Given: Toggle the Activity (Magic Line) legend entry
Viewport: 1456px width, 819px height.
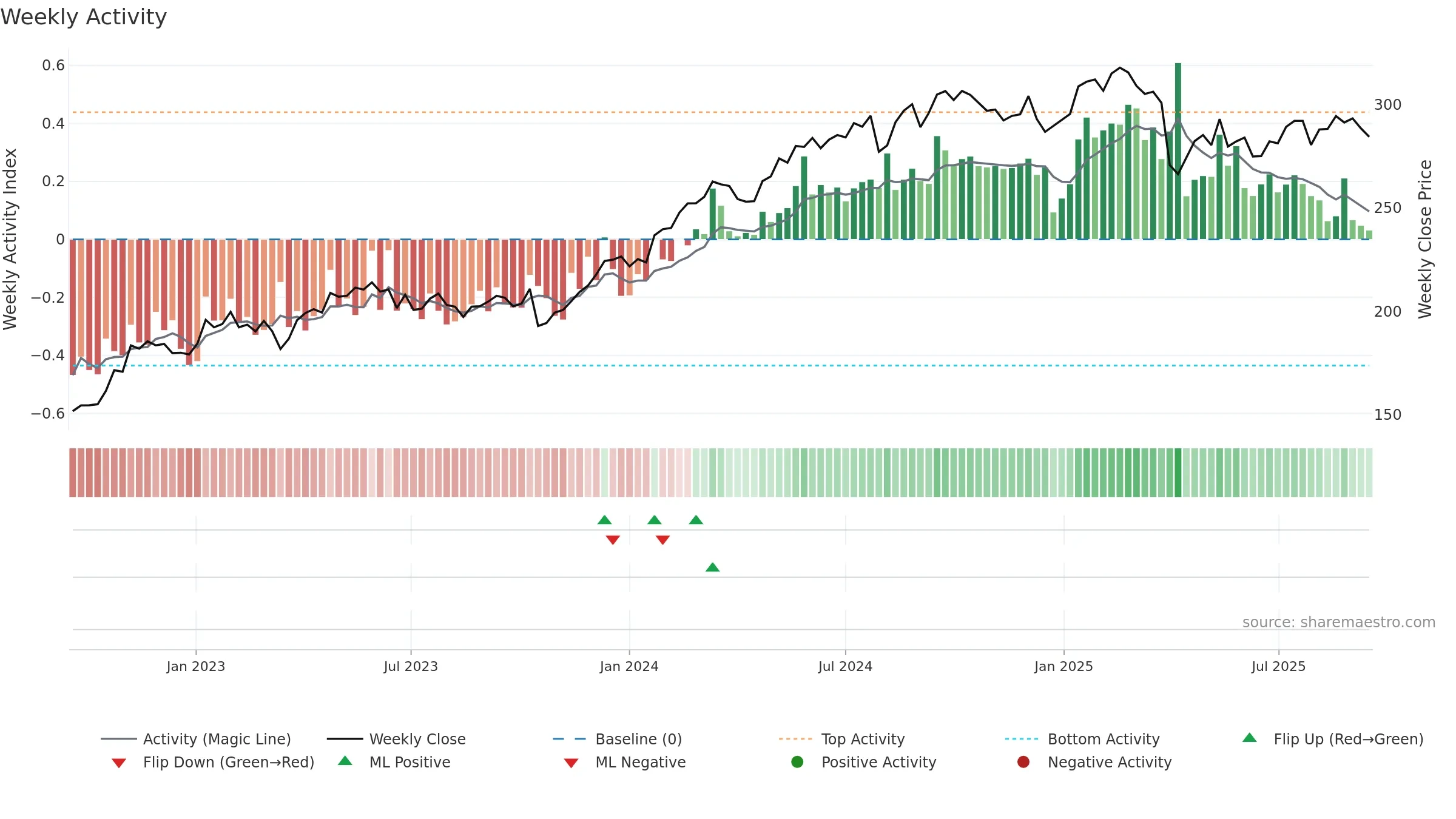Looking at the screenshot, I should [196, 739].
